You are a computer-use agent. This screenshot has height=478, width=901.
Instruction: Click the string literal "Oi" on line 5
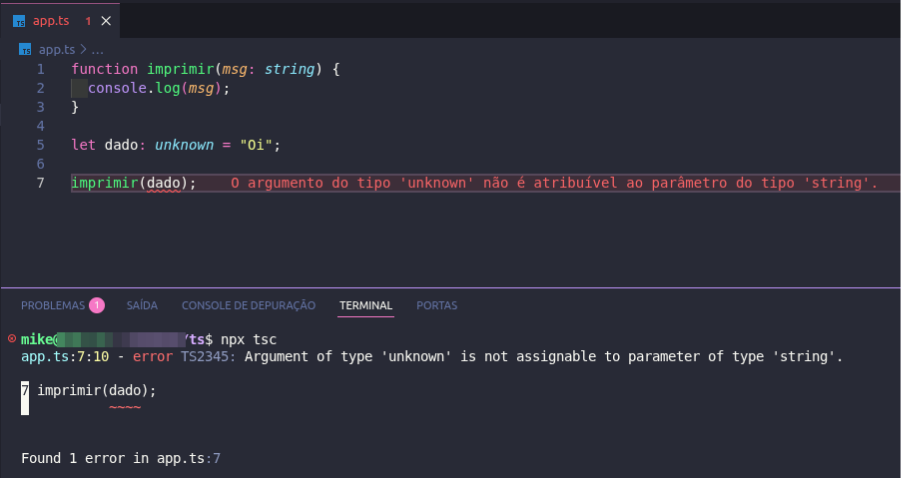[x=256, y=145]
